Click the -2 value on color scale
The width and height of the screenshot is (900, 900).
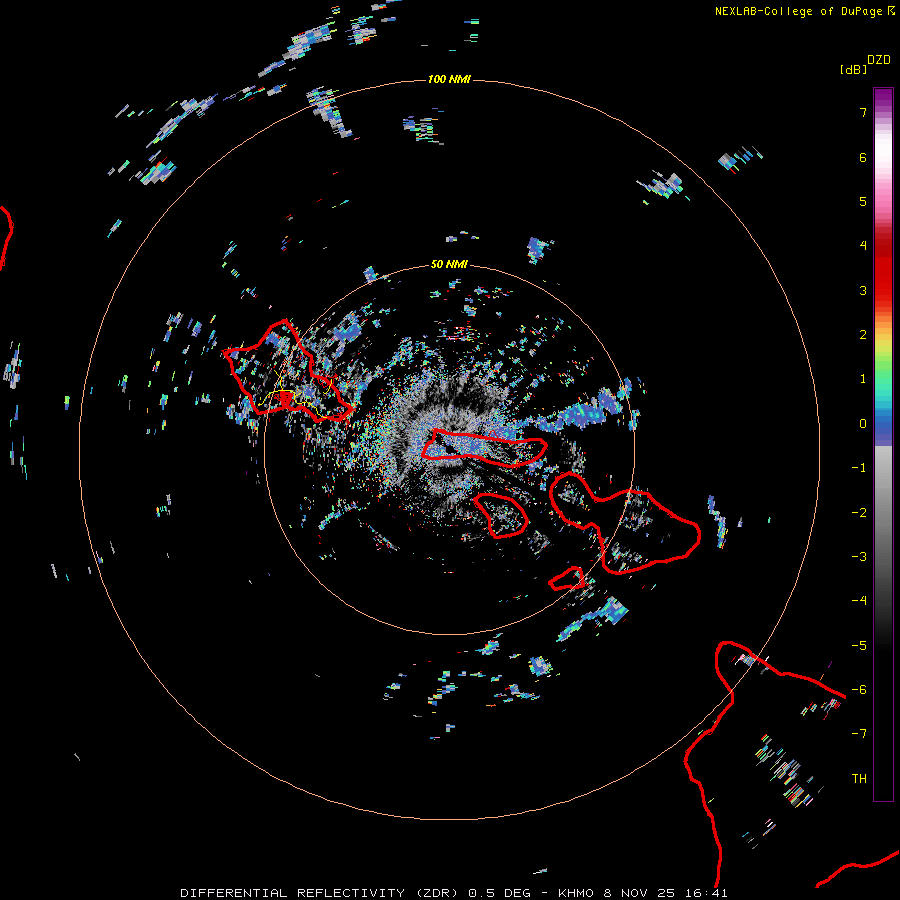[859, 513]
